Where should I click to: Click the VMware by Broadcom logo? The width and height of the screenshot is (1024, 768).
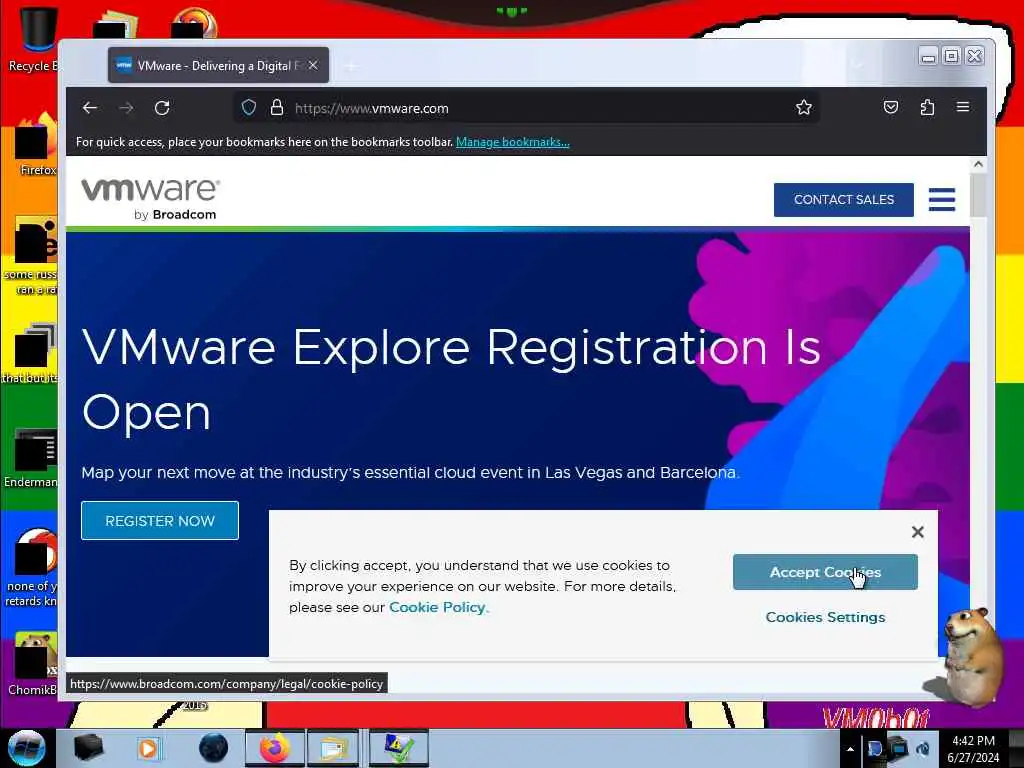tap(151, 199)
